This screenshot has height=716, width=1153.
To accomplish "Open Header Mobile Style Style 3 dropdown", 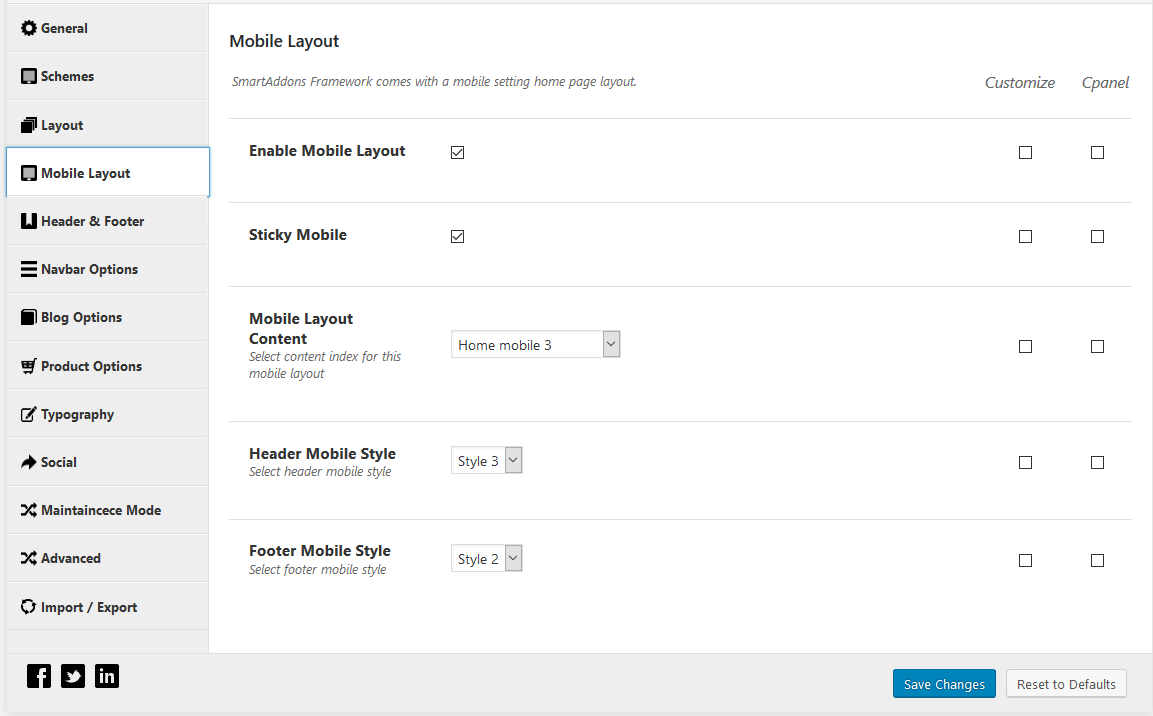I will 486,460.
